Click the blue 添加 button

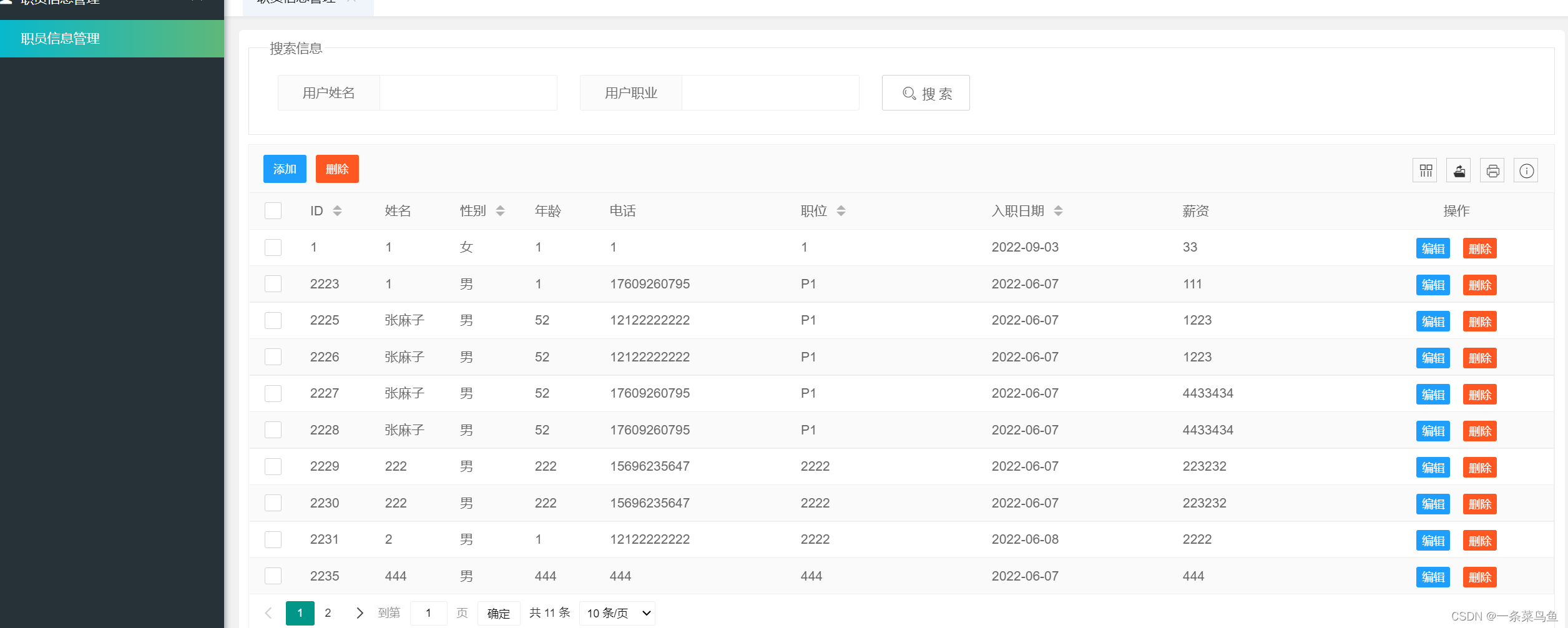tap(285, 169)
